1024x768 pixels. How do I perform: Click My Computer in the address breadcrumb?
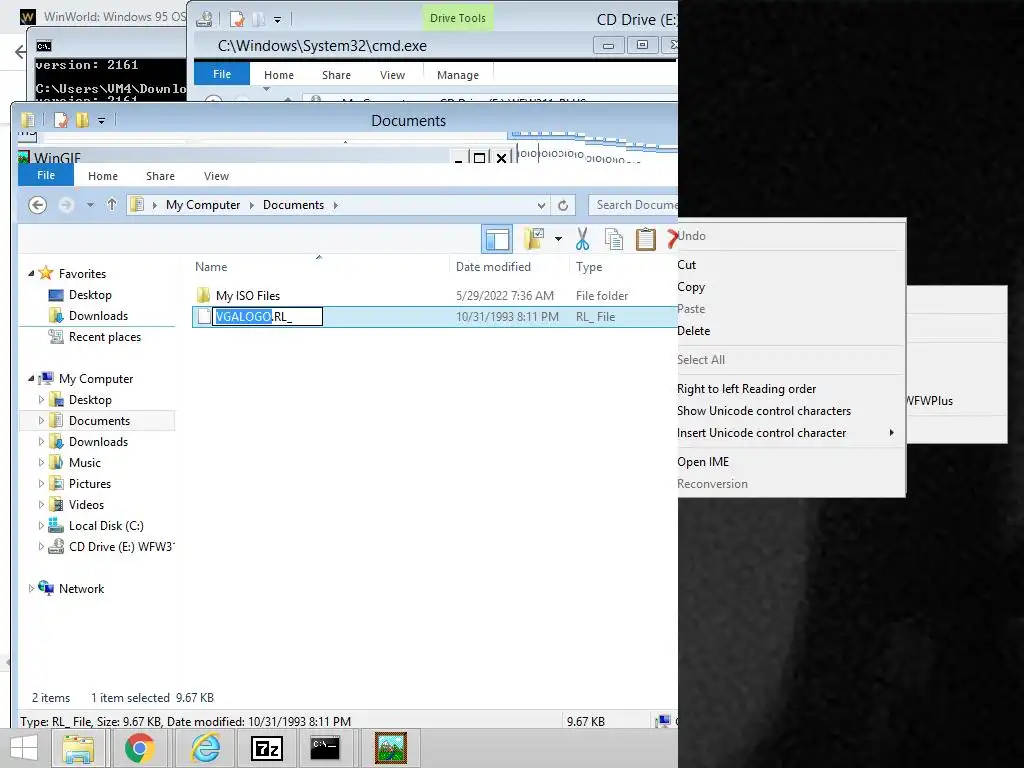203,205
